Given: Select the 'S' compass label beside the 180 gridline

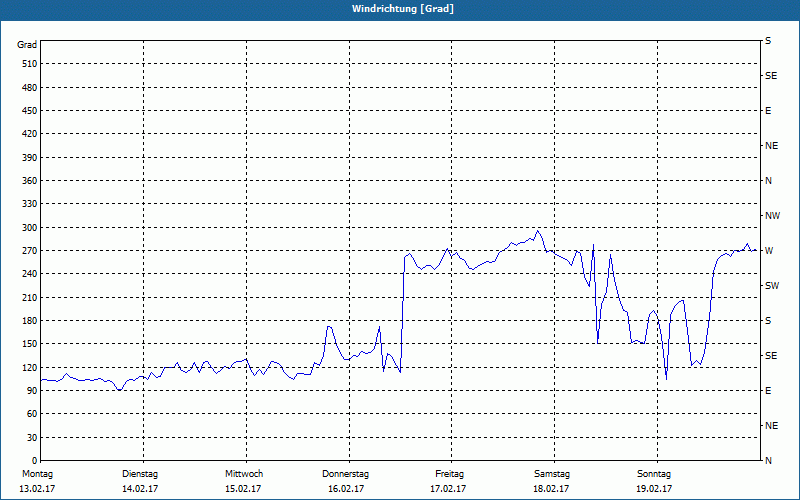Looking at the screenshot, I should (768, 321).
